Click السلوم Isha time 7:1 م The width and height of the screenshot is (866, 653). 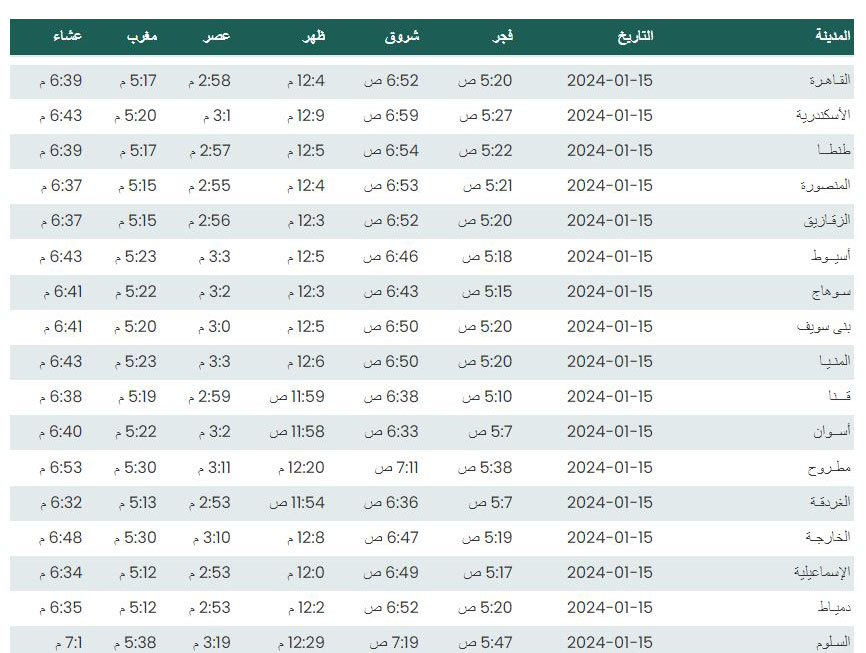click(x=68, y=643)
